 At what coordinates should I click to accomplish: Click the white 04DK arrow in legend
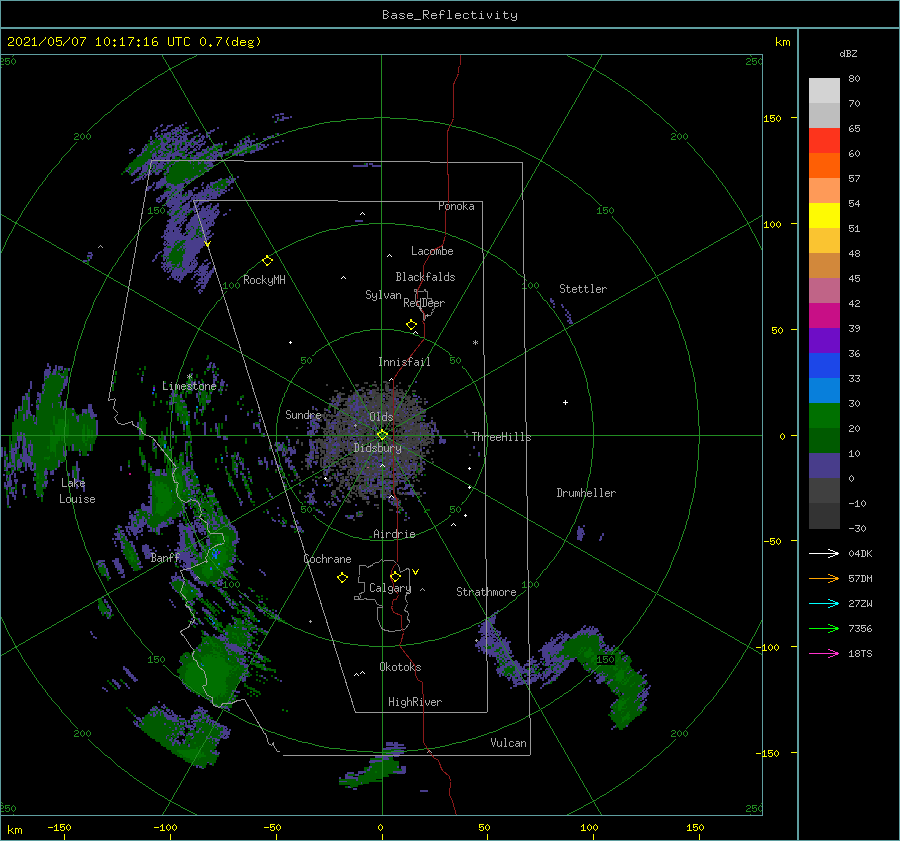[x=824, y=553]
